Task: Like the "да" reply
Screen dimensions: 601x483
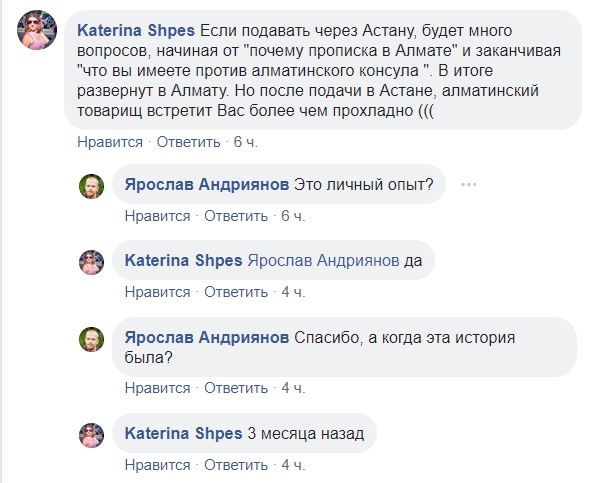Action: point(157,292)
